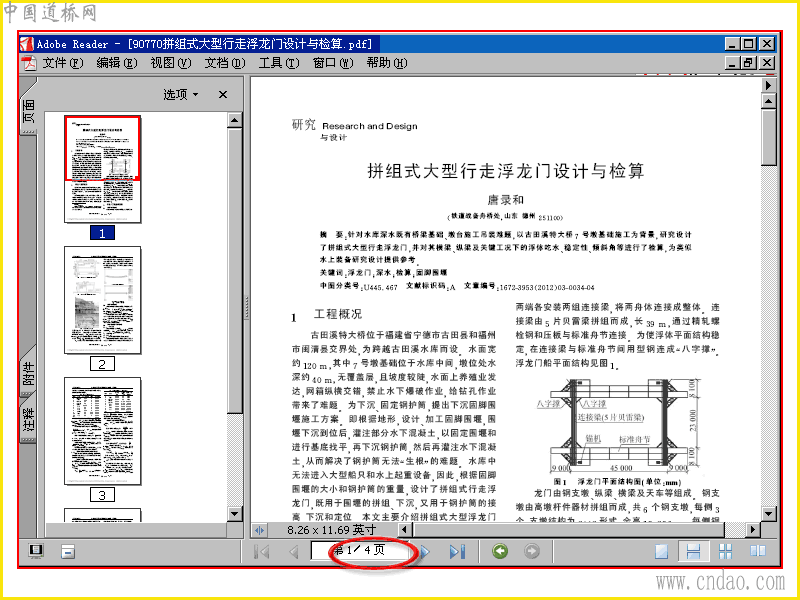The width and height of the screenshot is (800, 600).
Task: Advance to the next page
Action: (425, 551)
